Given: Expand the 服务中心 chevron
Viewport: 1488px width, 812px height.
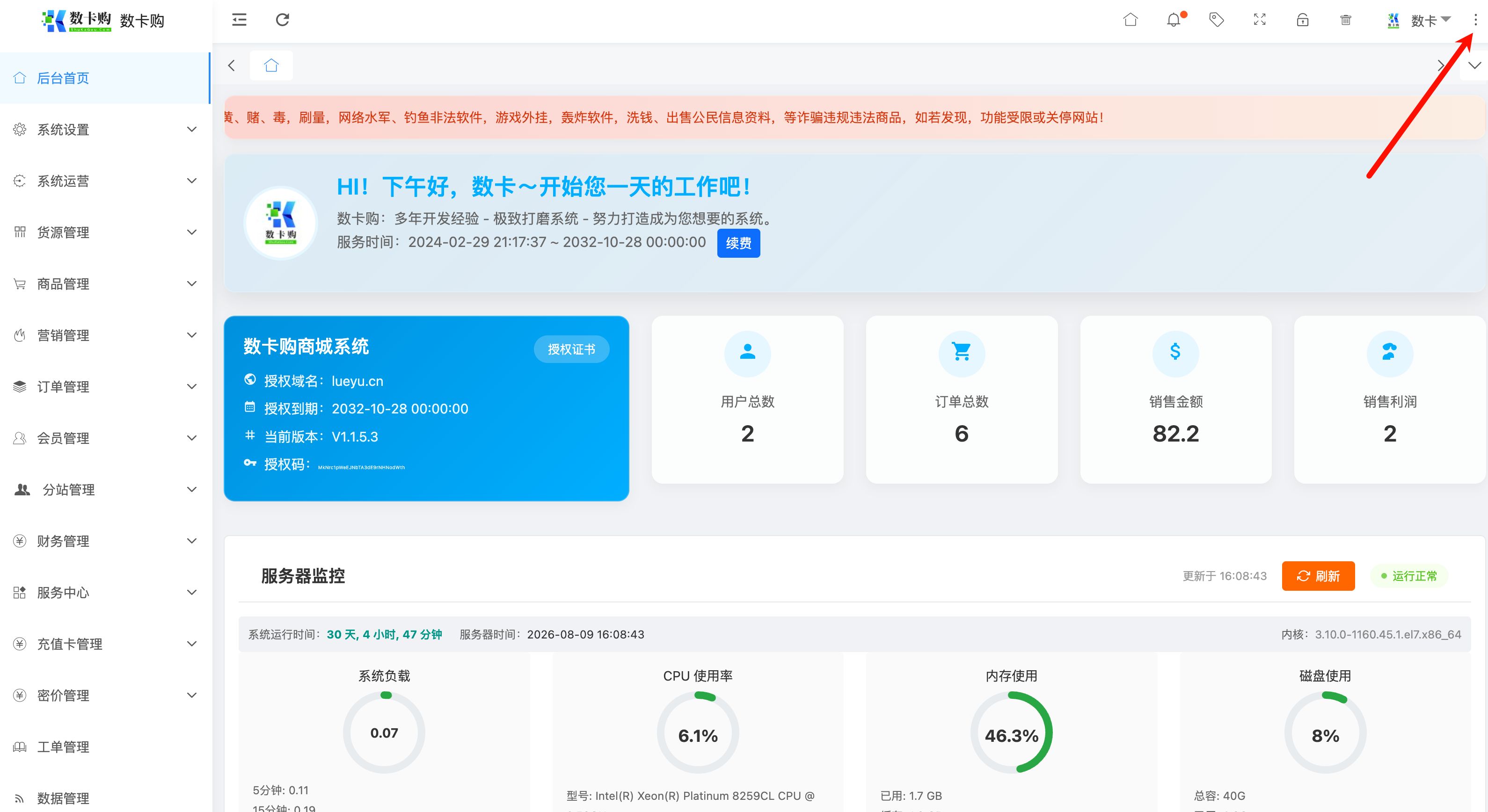Looking at the screenshot, I should [x=192, y=592].
